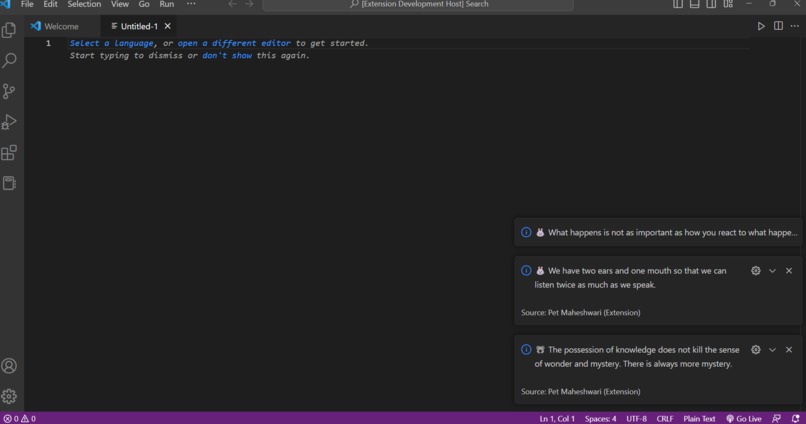Open the Manage gear in activity bar
Screen dimensions: 806x424
pyautogui.click(x=9, y=396)
